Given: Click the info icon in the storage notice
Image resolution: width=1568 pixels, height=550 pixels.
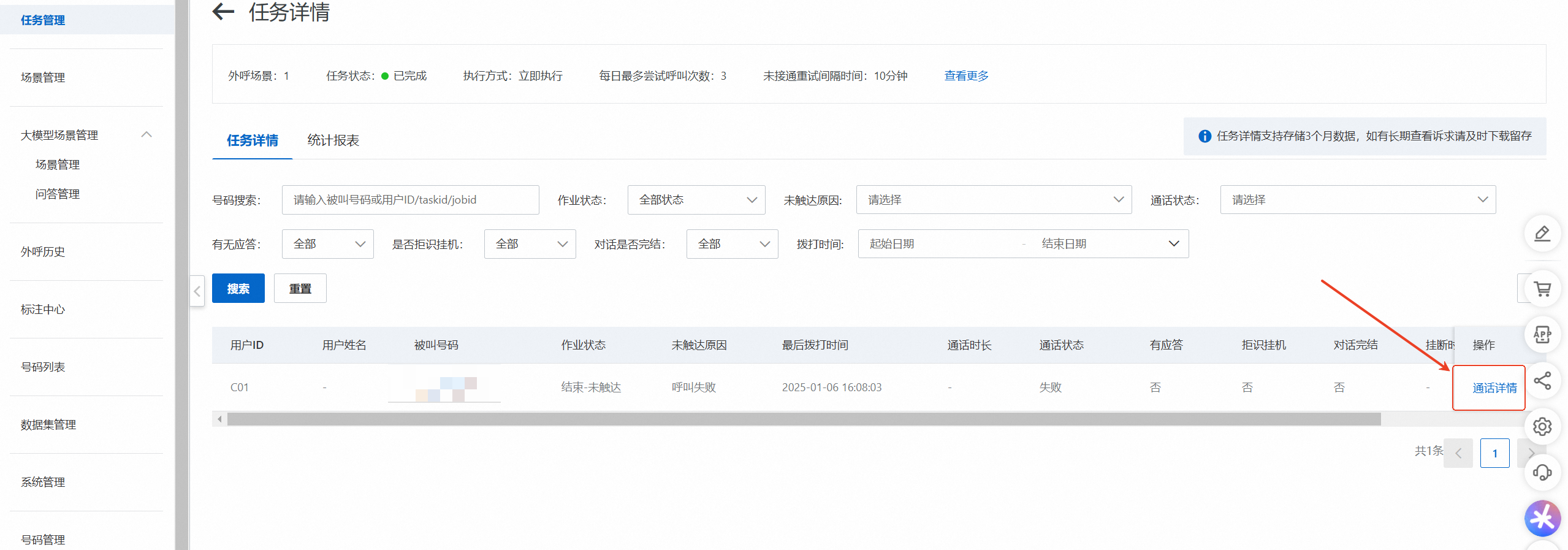Looking at the screenshot, I should (x=1205, y=136).
